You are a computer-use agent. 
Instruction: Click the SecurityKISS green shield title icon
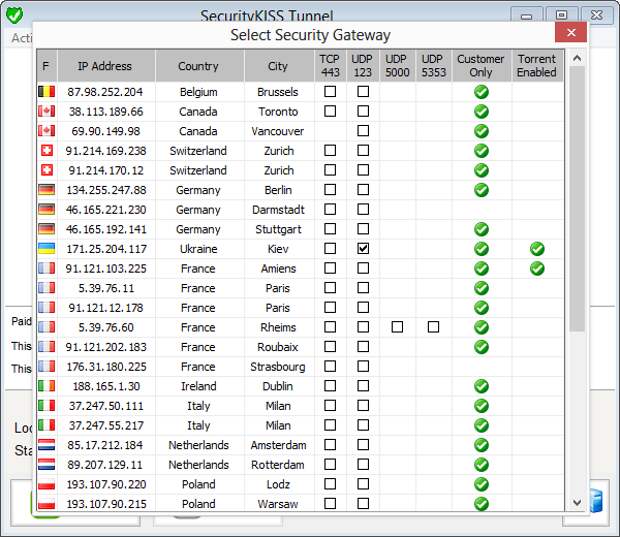(14, 15)
